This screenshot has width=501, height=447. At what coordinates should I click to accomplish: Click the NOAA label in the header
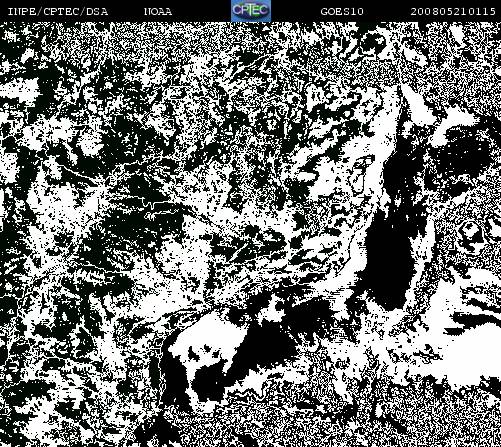pos(158,12)
